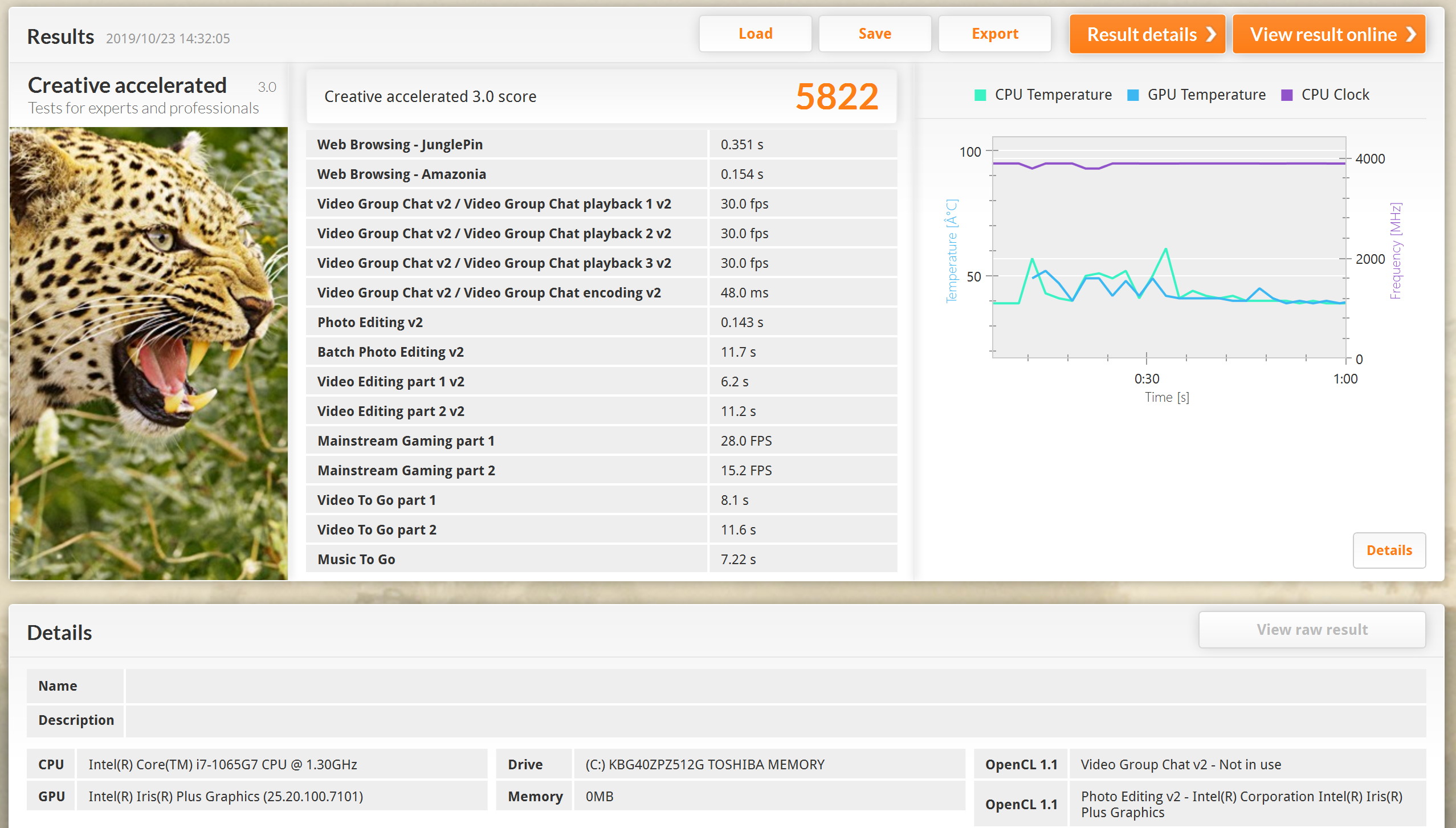This screenshot has height=828, width=1456.
Task: Click View result online button
Action: coord(1323,35)
